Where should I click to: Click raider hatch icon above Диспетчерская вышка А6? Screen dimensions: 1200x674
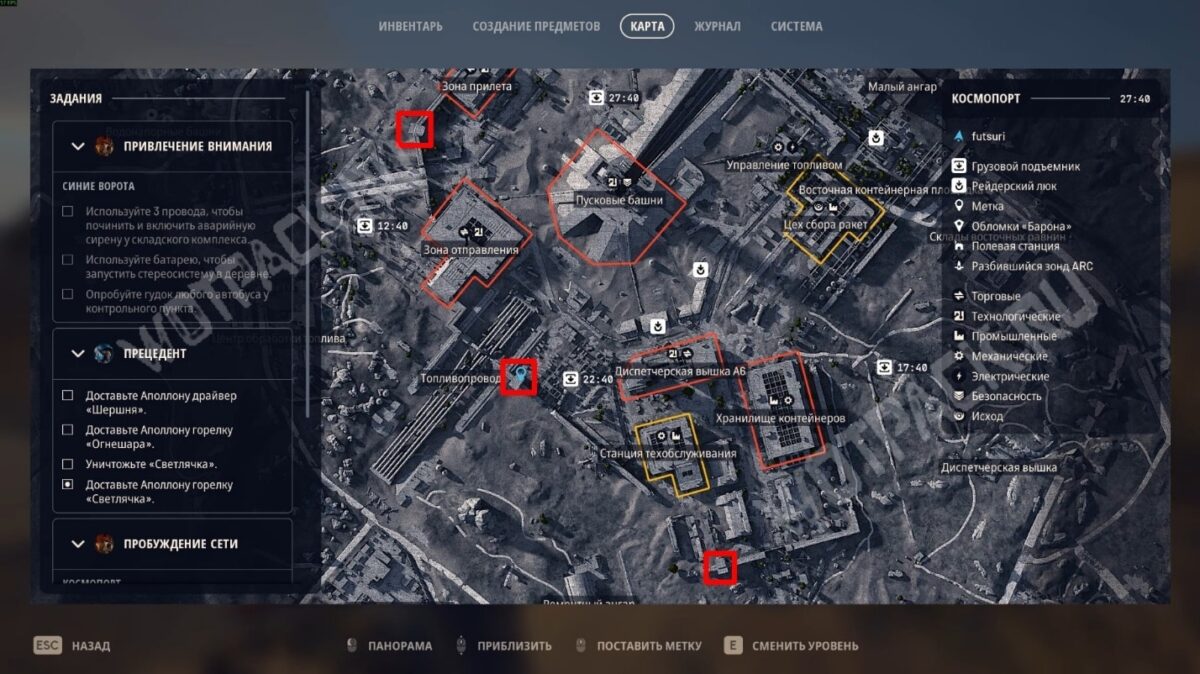point(657,325)
